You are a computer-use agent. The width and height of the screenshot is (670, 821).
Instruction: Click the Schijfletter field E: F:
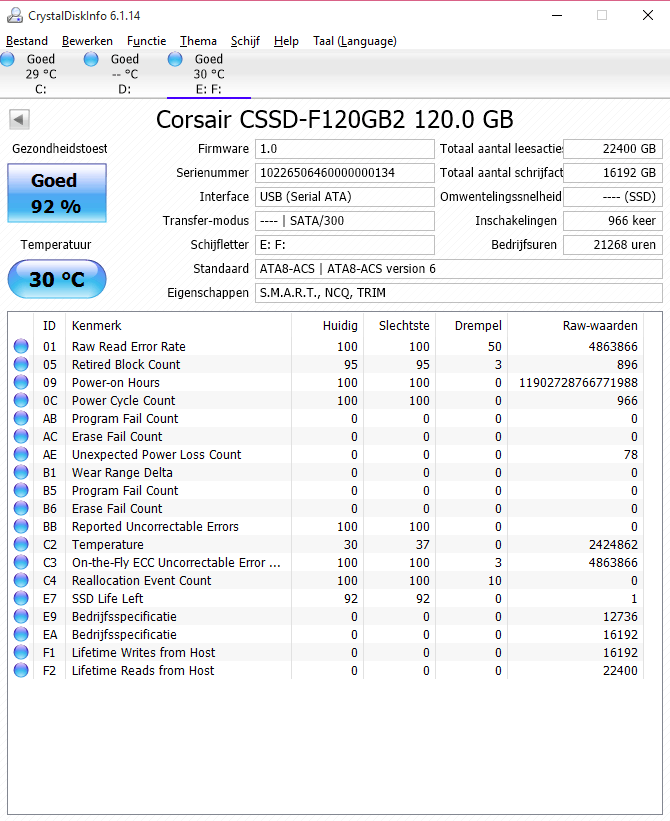point(344,245)
